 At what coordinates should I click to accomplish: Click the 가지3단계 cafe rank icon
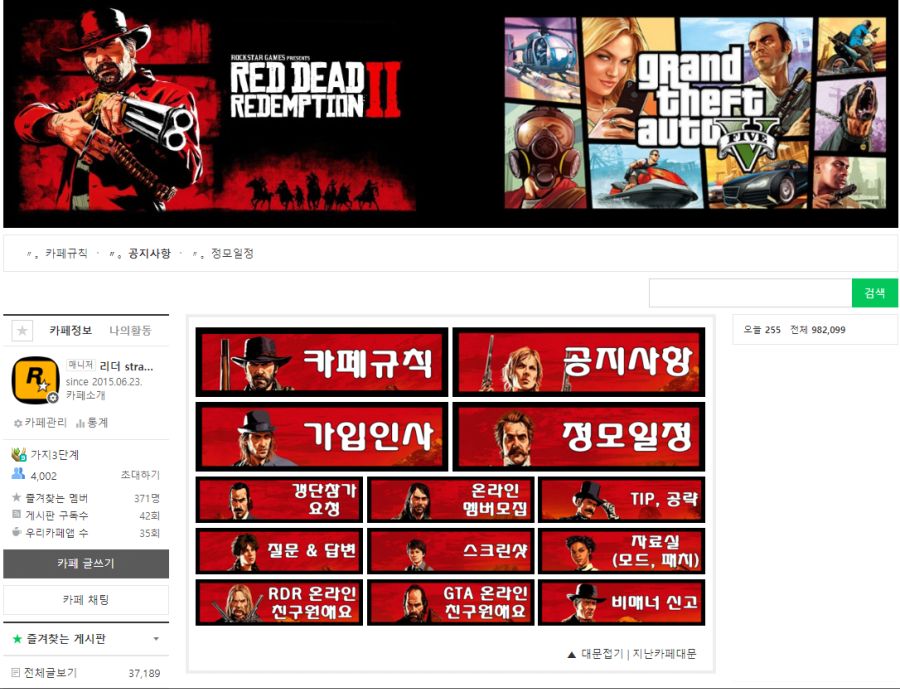pyautogui.click(x=18, y=455)
